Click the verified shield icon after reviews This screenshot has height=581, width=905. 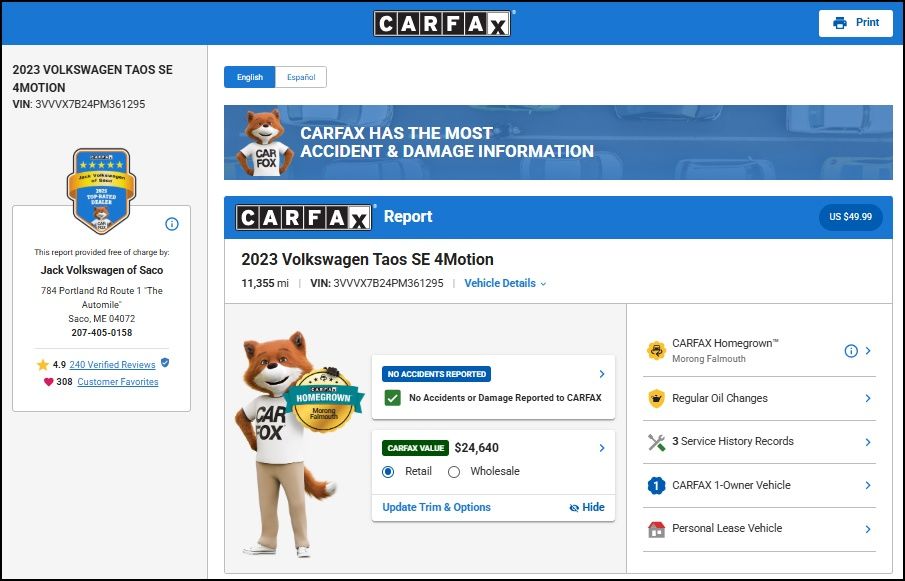click(165, 363)
